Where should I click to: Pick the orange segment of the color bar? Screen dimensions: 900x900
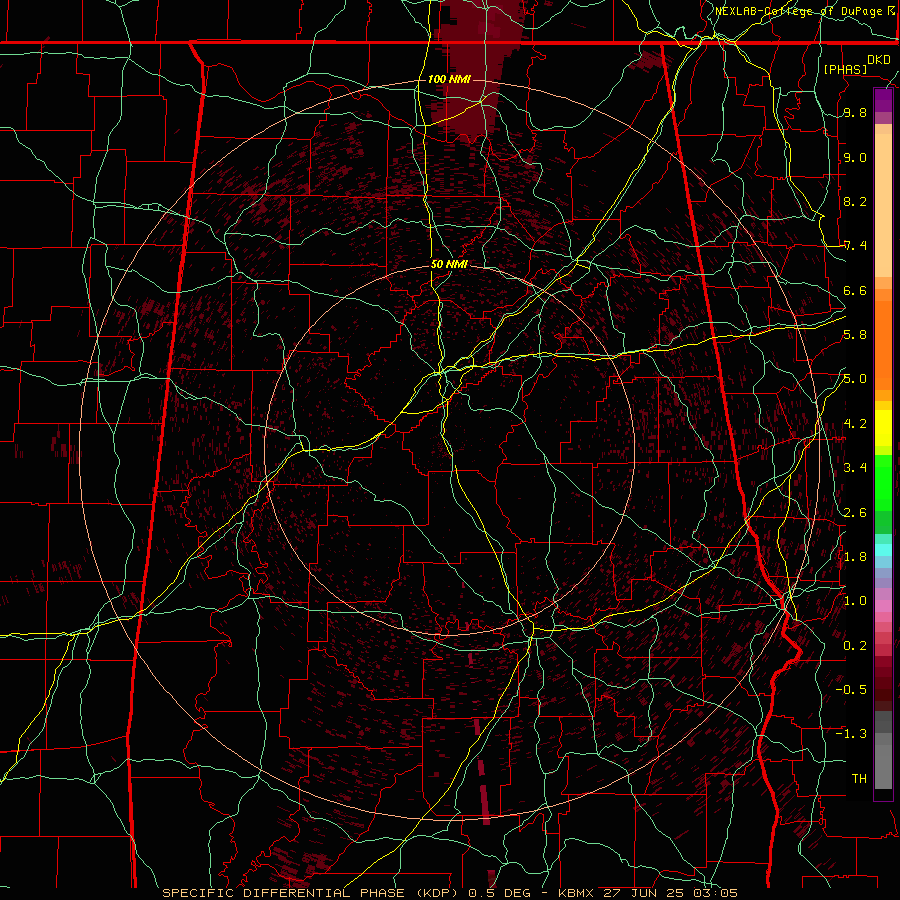click(x=883, y=344)
